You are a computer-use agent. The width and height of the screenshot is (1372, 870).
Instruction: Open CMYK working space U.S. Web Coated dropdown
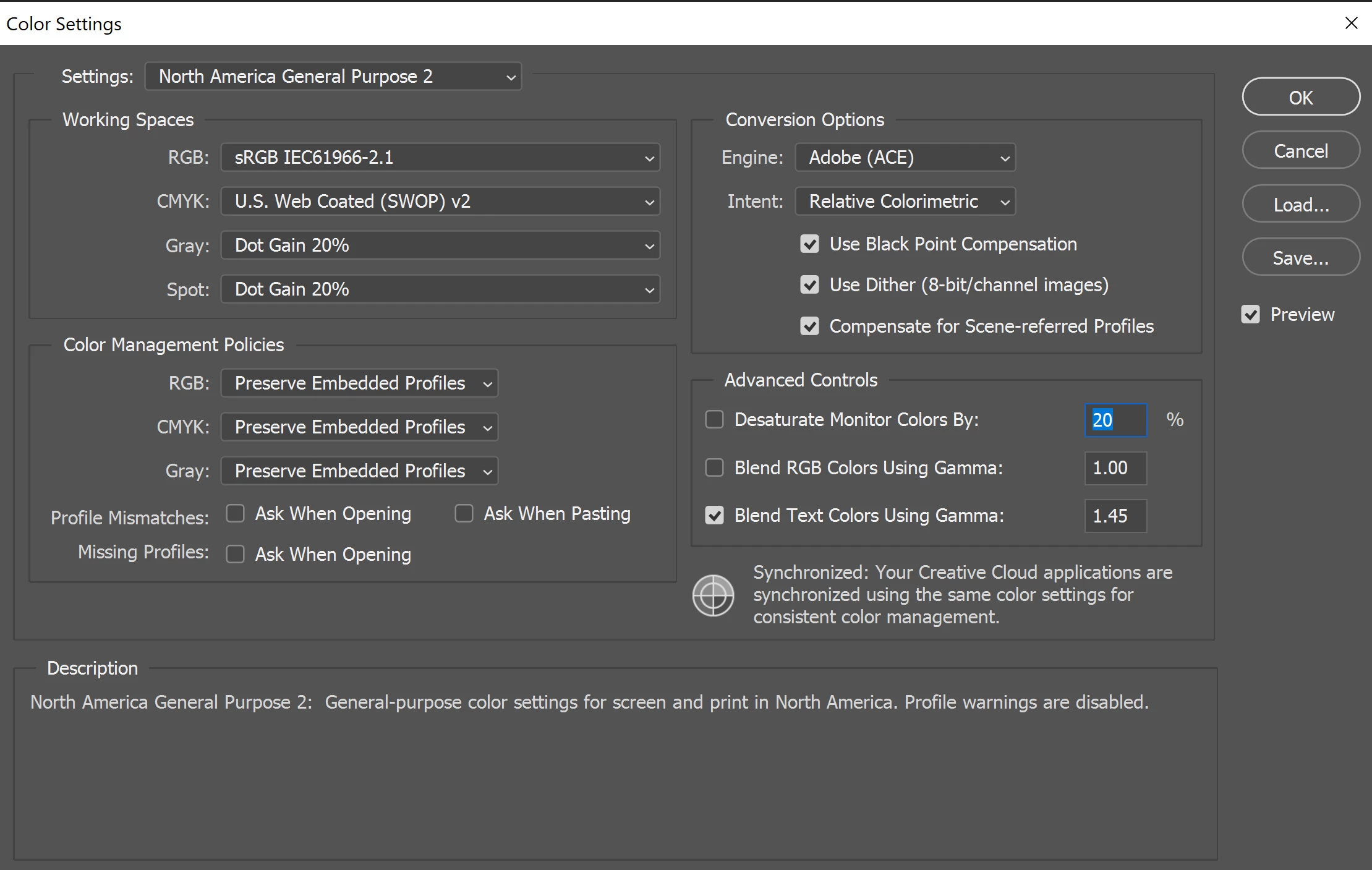(440, 201)
